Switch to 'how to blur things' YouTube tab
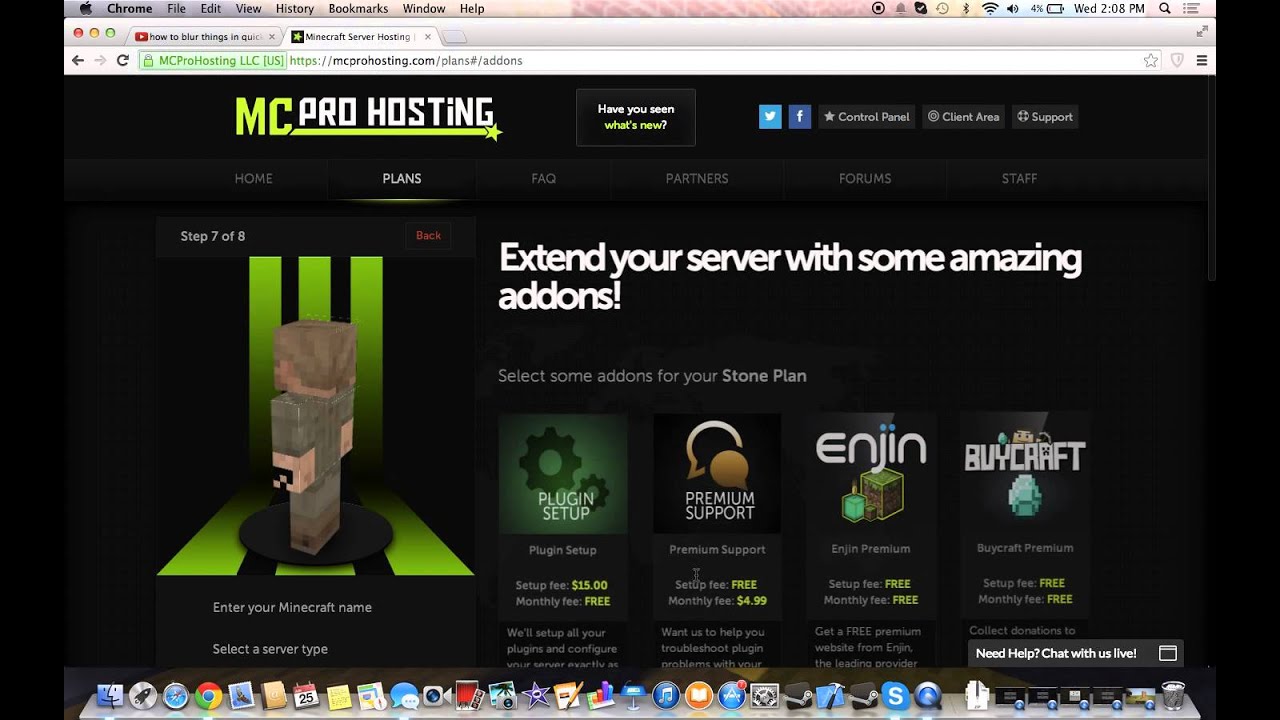 206,37
